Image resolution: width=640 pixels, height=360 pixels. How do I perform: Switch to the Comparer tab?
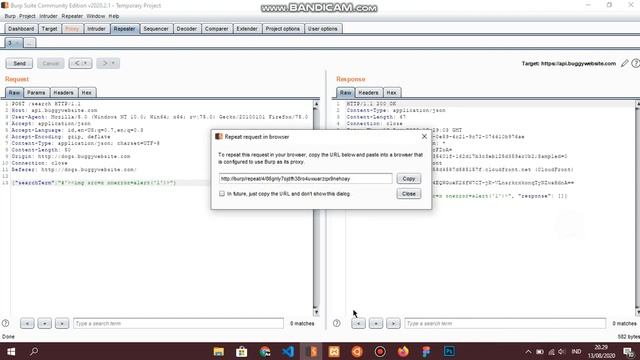tap(216, 29)
